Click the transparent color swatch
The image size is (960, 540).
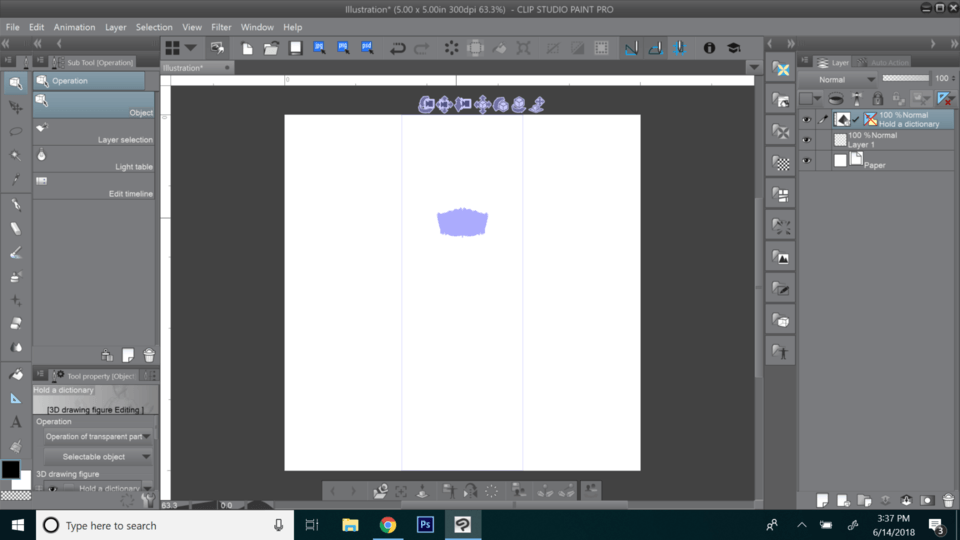pyautogui.click(x=16, y=496)
